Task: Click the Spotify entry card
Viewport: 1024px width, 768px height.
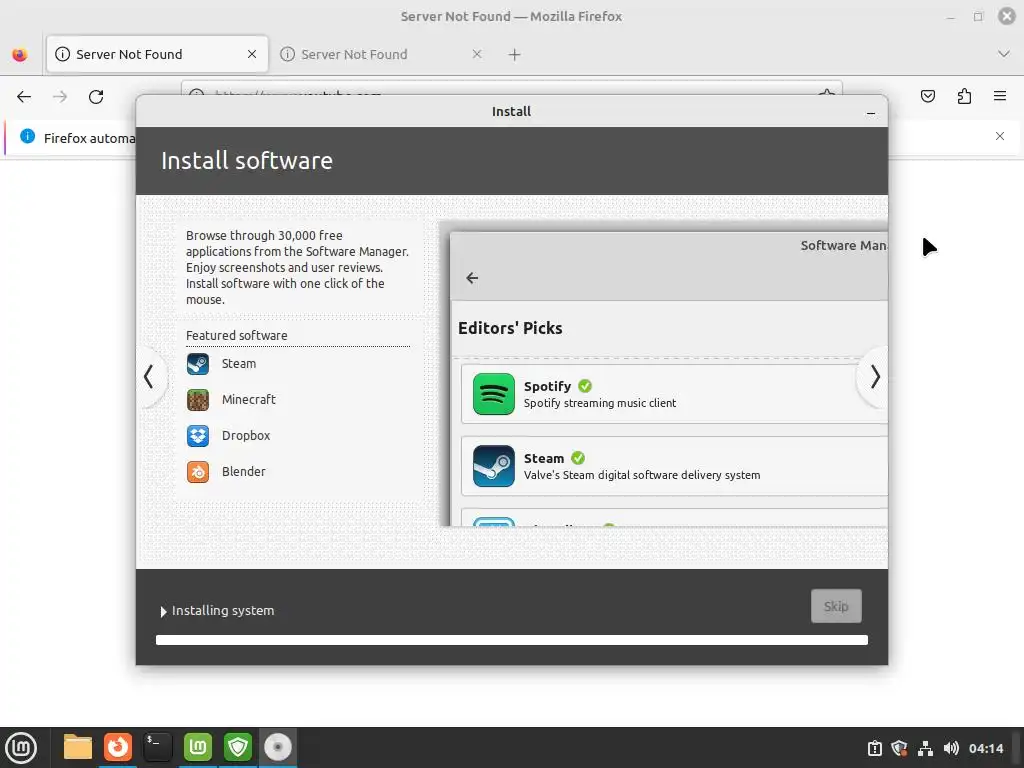Action: (x=674, y=394)
